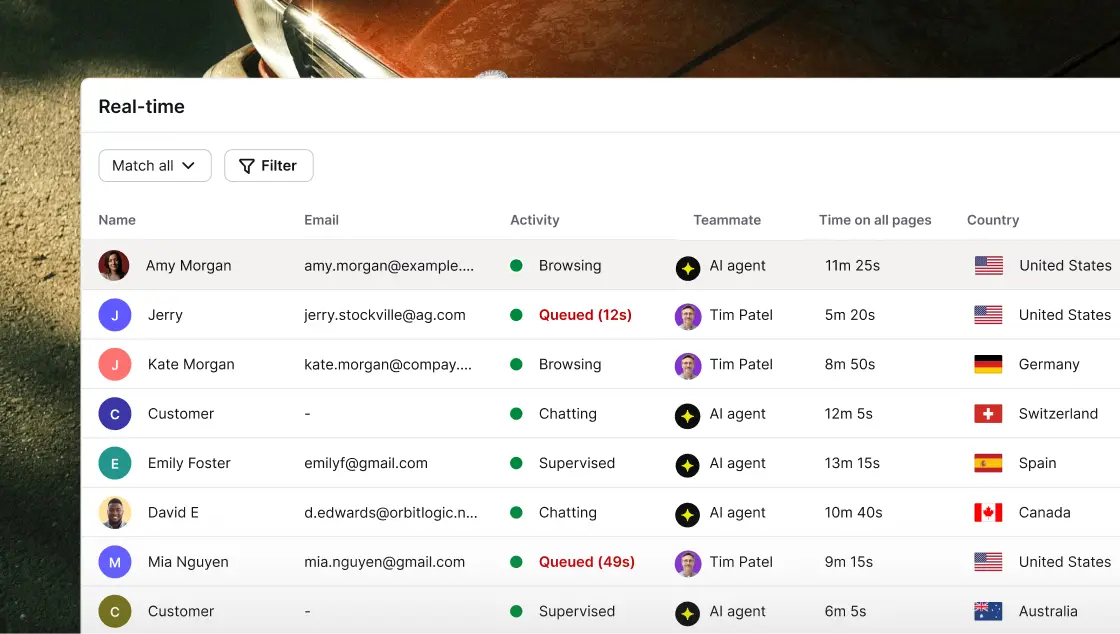Sort by Time on all pages header
The height and width of the screenshot is (634, 1120).
875,220
